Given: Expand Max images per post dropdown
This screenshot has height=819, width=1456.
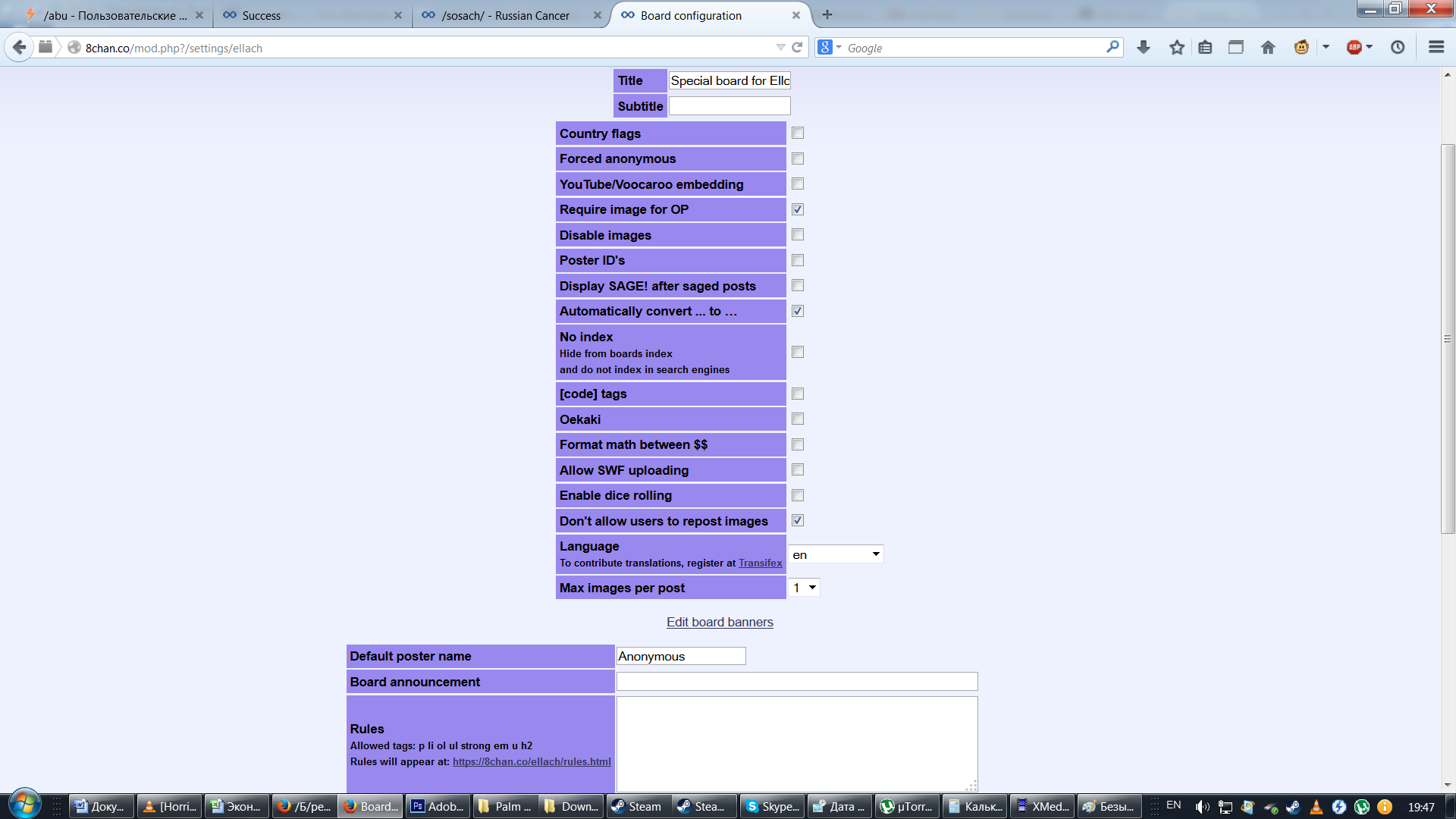Looking at the screenshot, I should pos(805,588).
